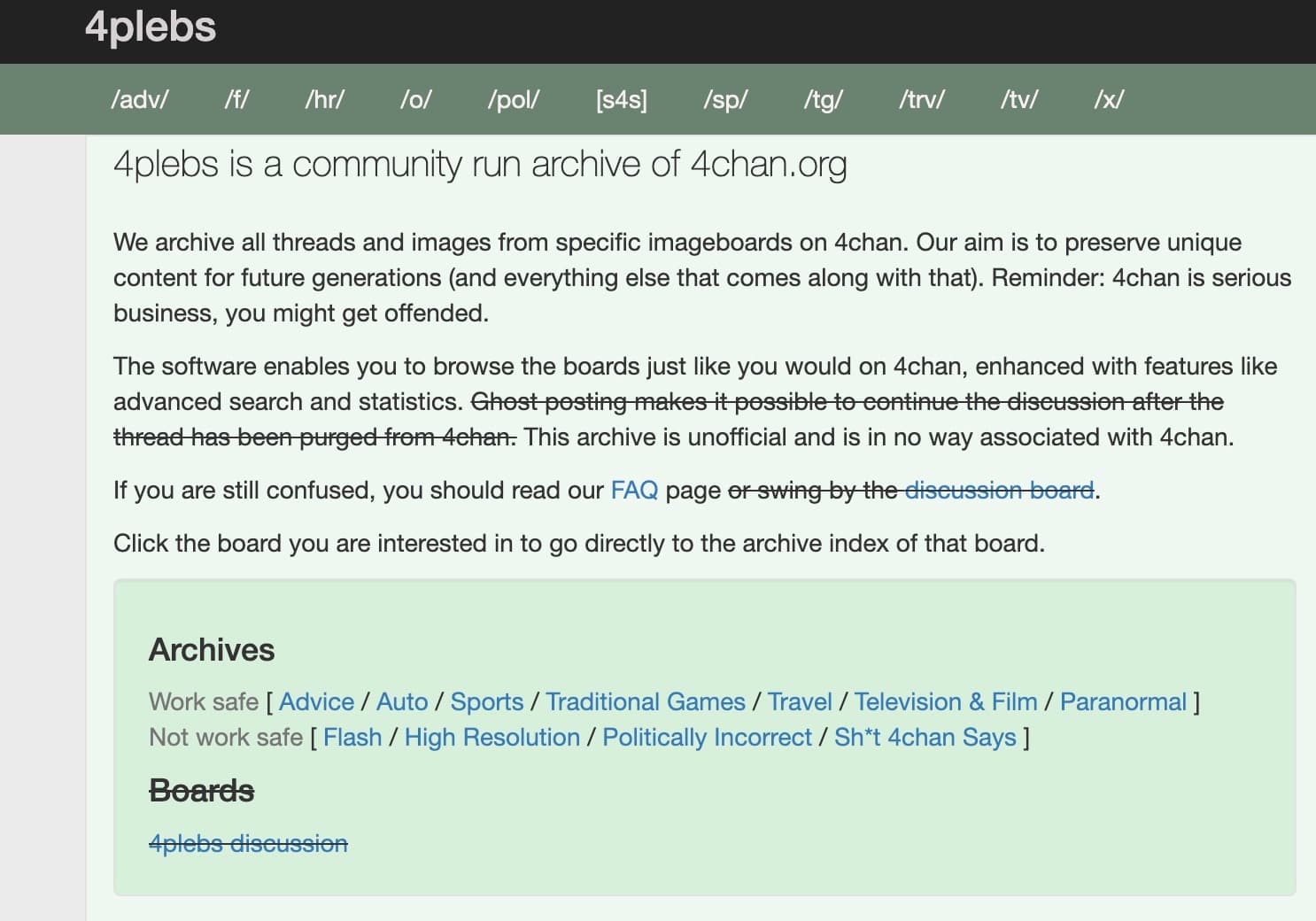Open the Television & Film archive

coord(945,701)
